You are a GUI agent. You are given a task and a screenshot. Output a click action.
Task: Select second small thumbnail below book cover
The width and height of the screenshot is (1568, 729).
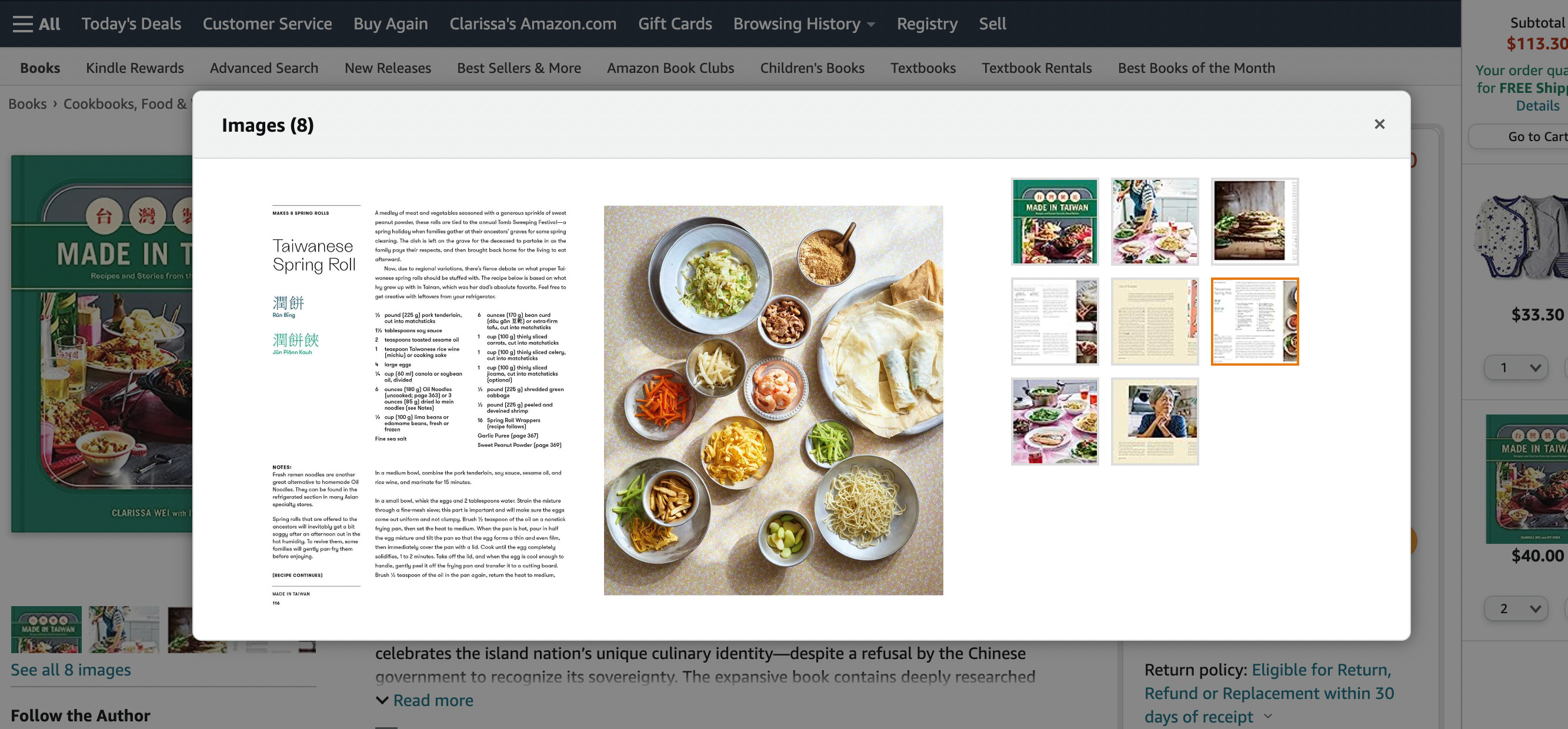(x=124, y=629)
